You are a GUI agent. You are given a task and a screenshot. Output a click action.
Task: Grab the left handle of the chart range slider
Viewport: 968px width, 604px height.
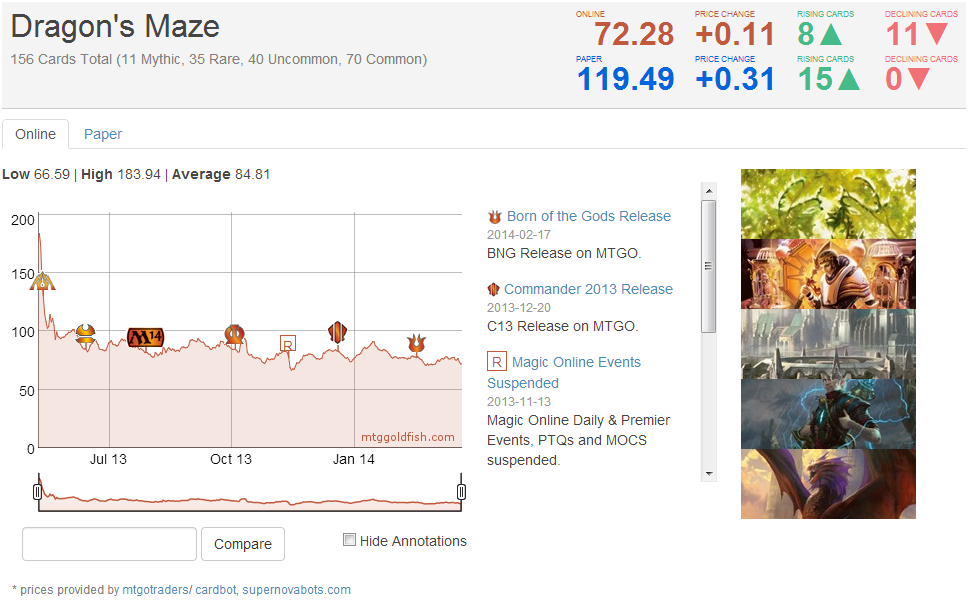38,491
